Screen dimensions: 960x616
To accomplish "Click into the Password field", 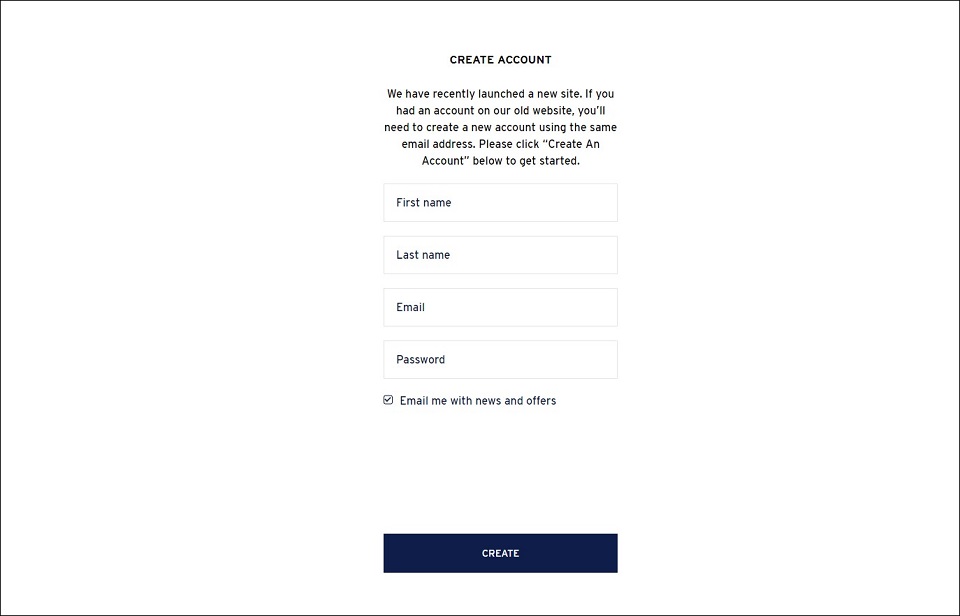I will (500, 359).
